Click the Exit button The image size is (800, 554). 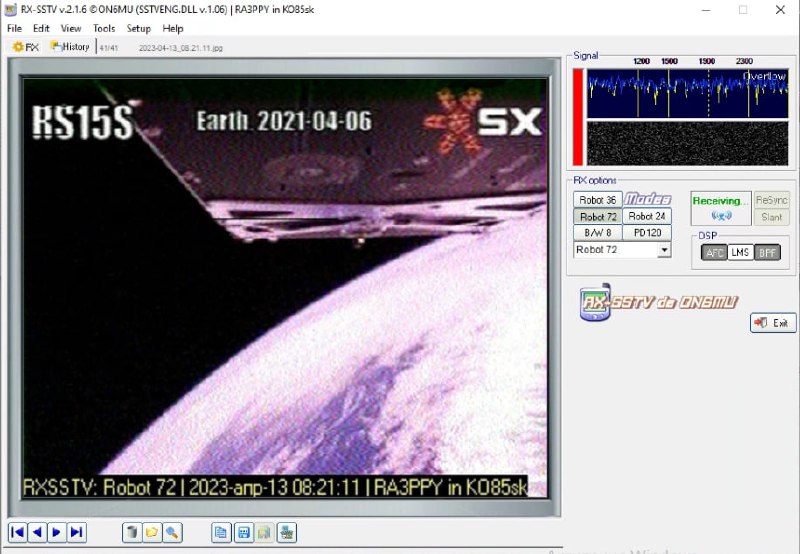tap(773, 323)
